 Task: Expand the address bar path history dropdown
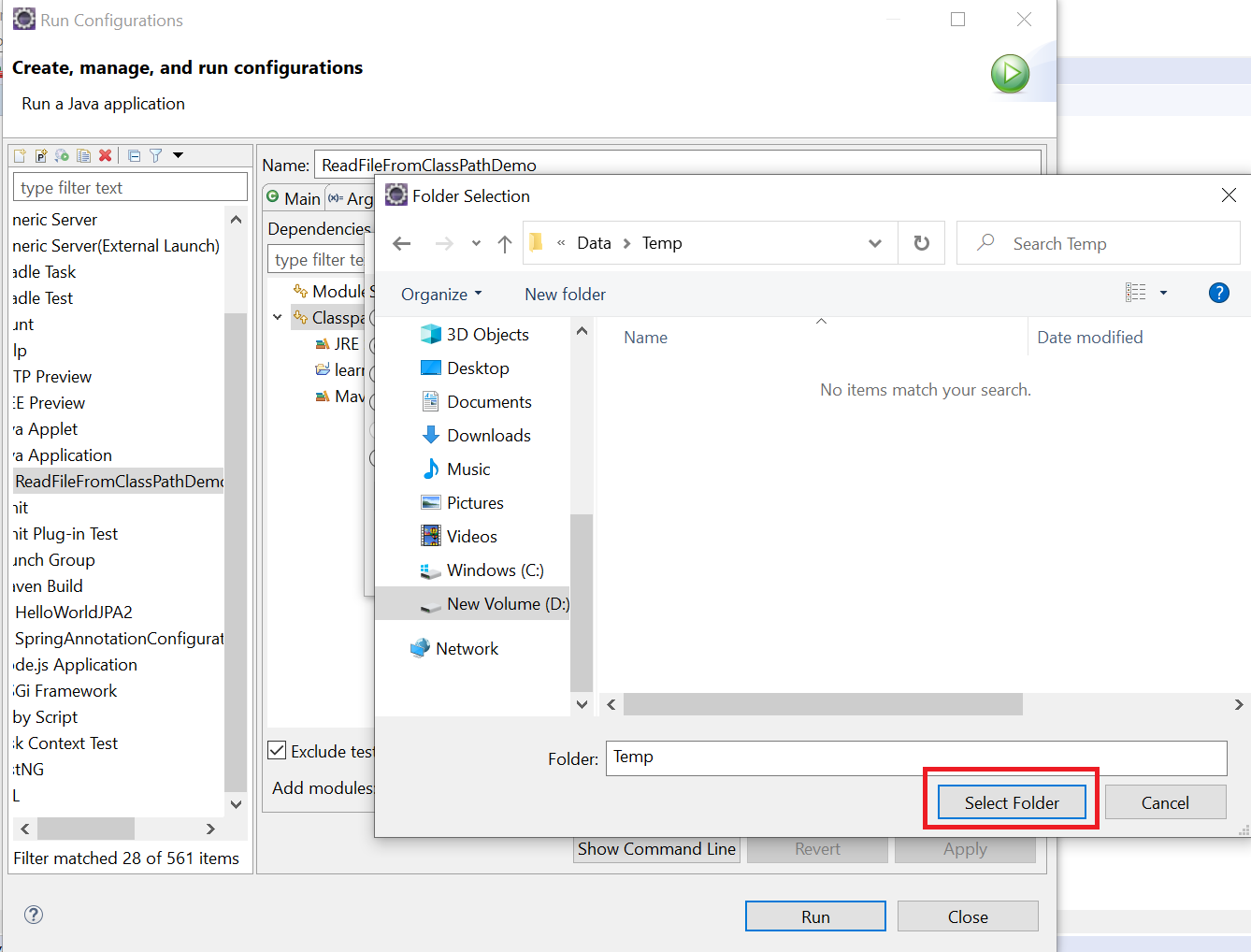point(874,243)
